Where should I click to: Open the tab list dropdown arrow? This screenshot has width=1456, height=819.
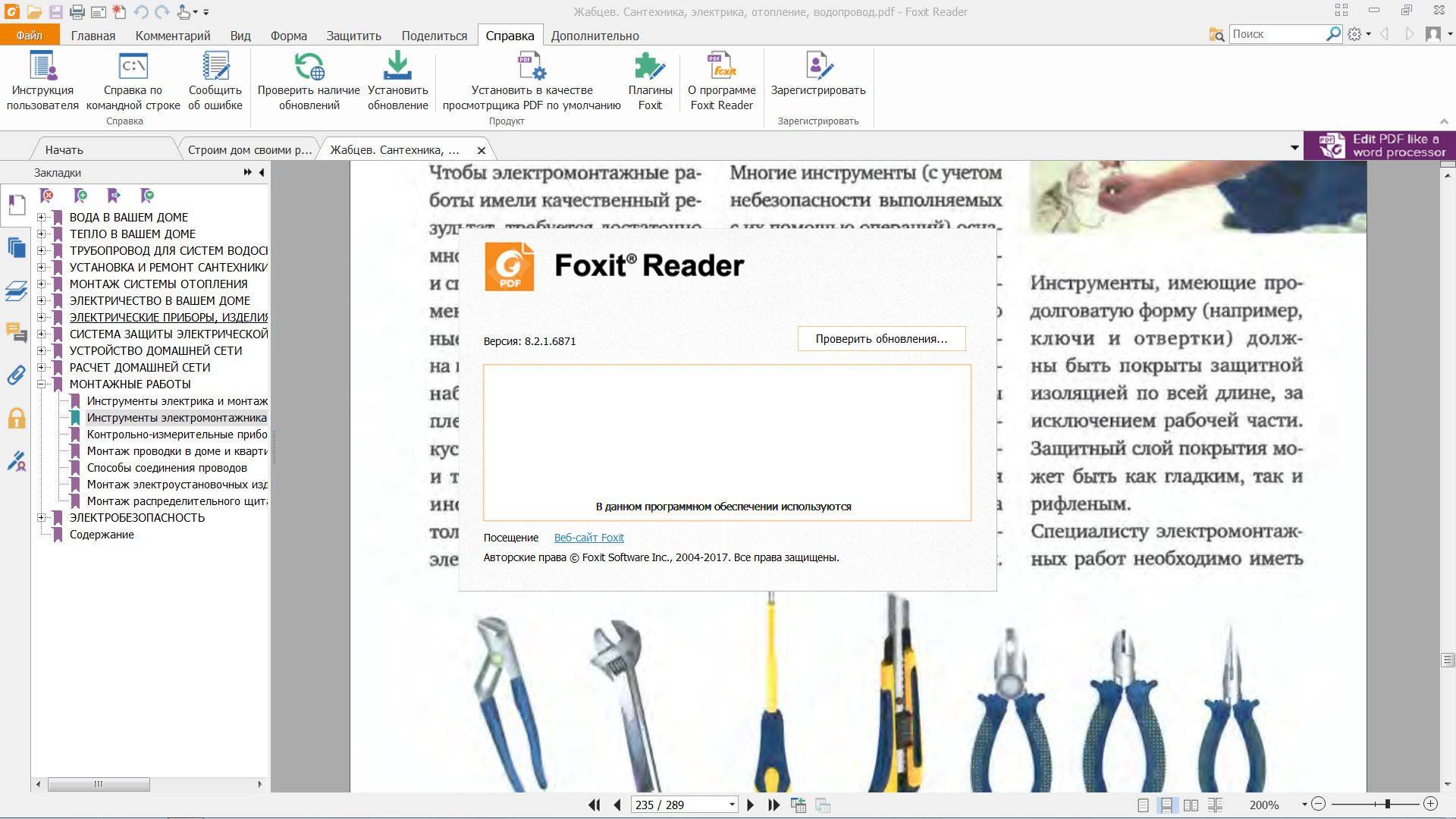coord(1294,147)
